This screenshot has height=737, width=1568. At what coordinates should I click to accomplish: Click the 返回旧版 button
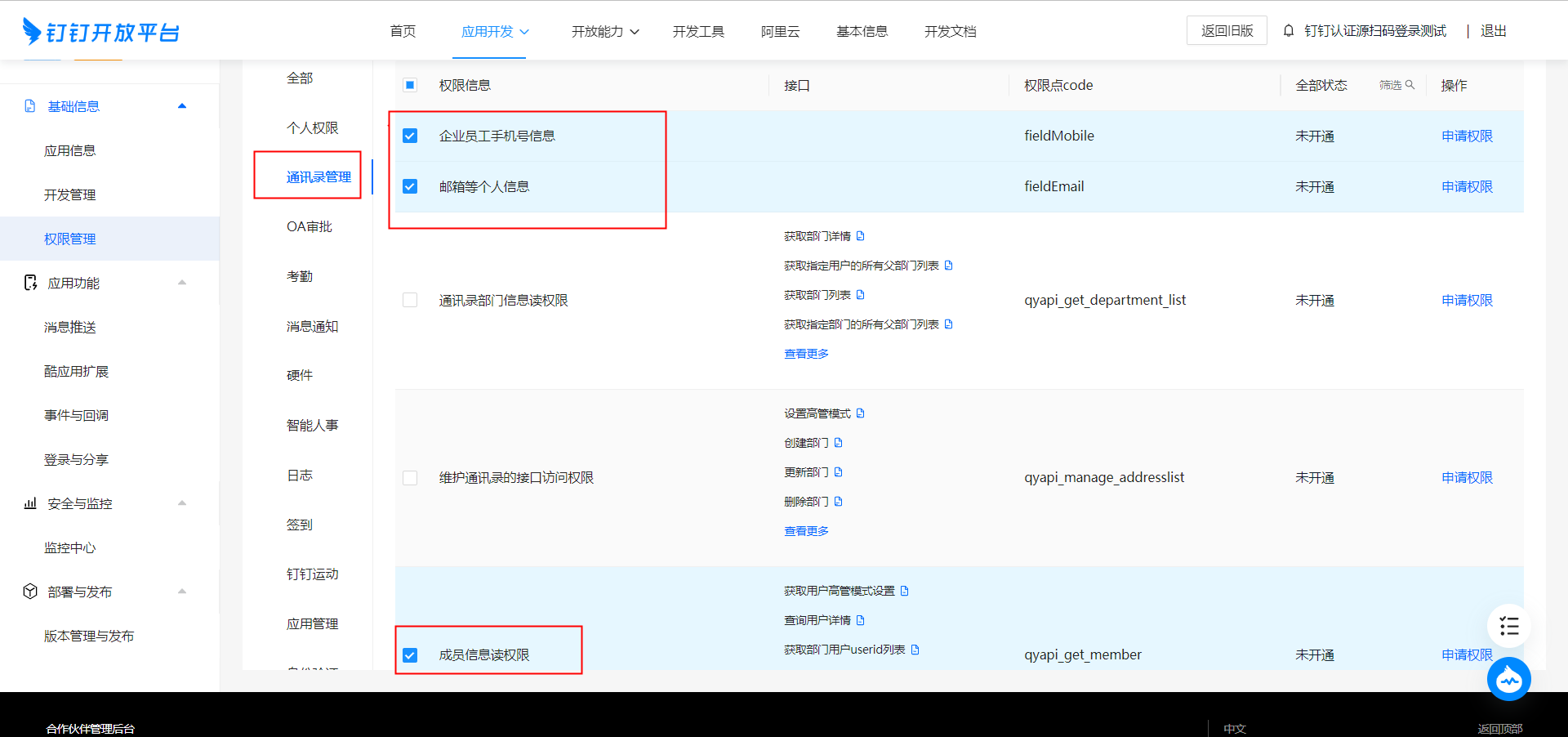1227,31
